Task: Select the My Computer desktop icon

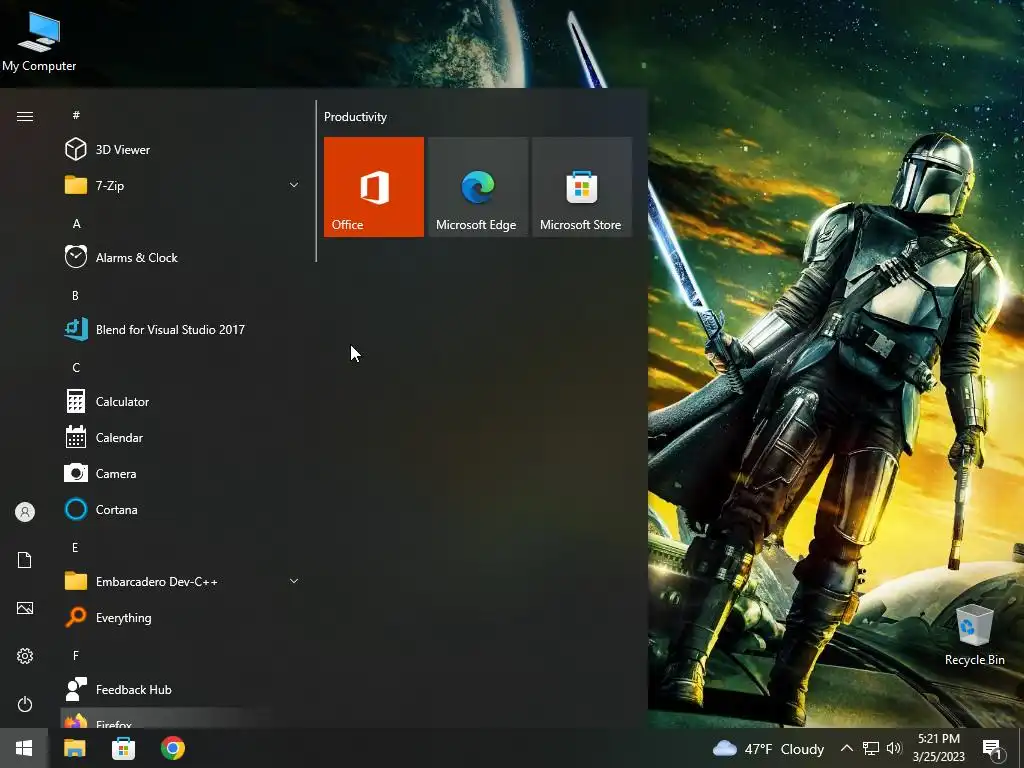Action: tap(39, 40)
